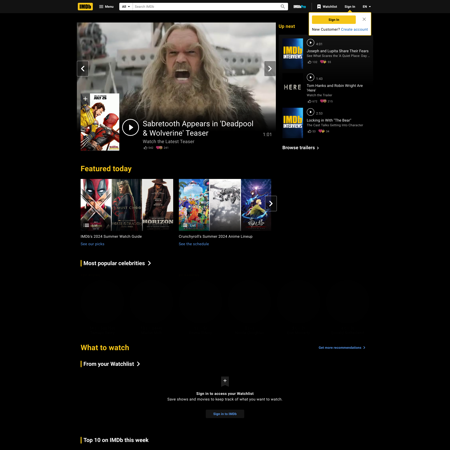Click Sign In in the top bar
The height and width of the screenshot is (450, 450).
tap(350, 7)
